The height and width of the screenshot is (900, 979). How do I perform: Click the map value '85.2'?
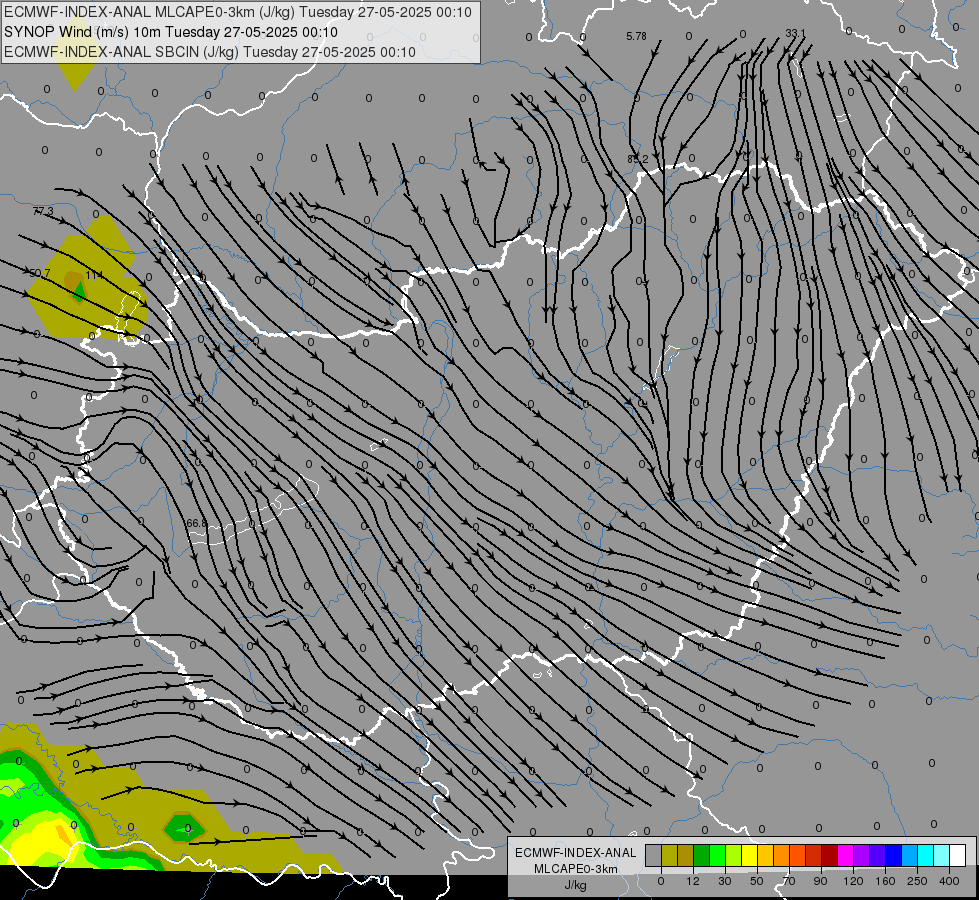[x=637, y=160]
